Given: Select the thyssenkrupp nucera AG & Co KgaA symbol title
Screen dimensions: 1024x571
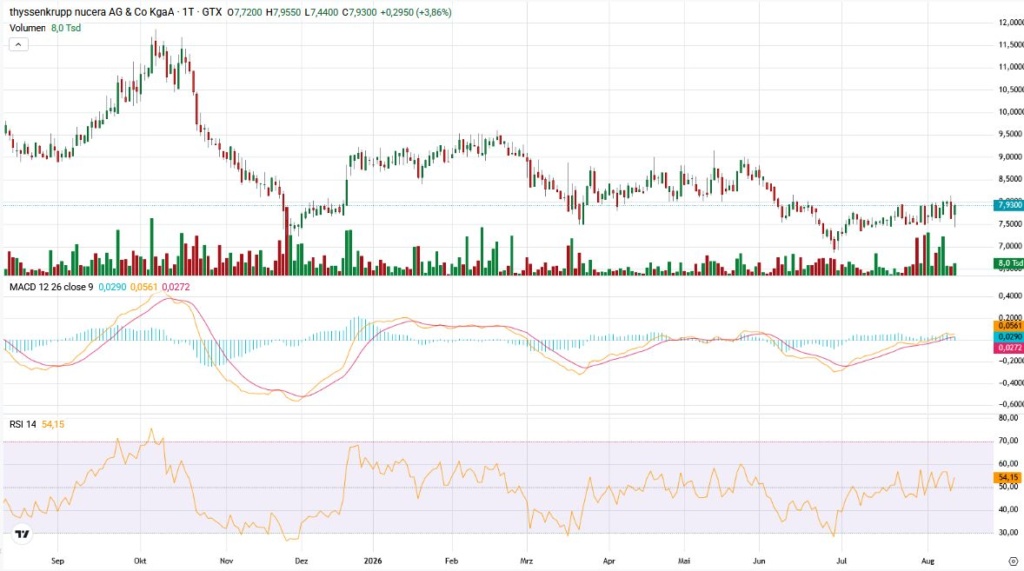Looking at the screenshot, I should [91, 12].
